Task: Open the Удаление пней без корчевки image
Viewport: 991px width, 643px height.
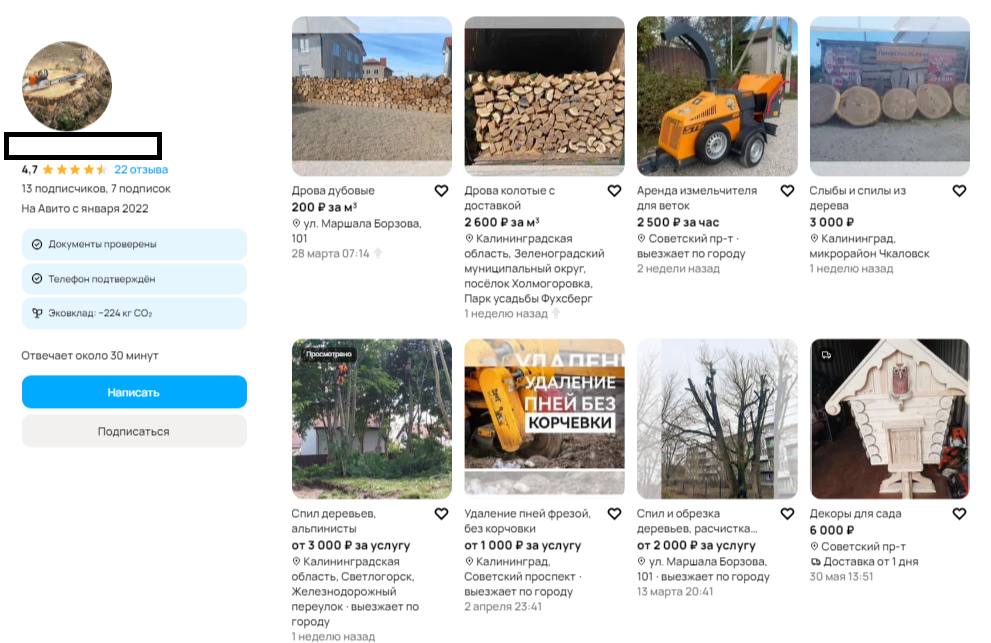Action: (x=544, y=419)
